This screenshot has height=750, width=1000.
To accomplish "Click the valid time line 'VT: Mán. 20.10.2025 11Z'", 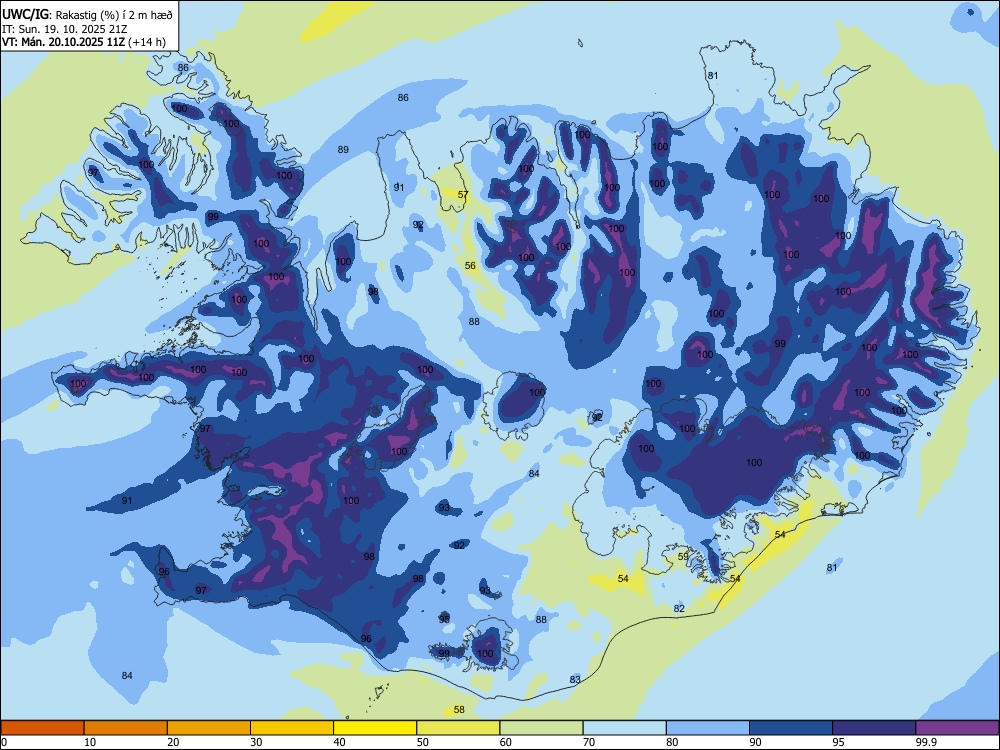I will point(63,42).
